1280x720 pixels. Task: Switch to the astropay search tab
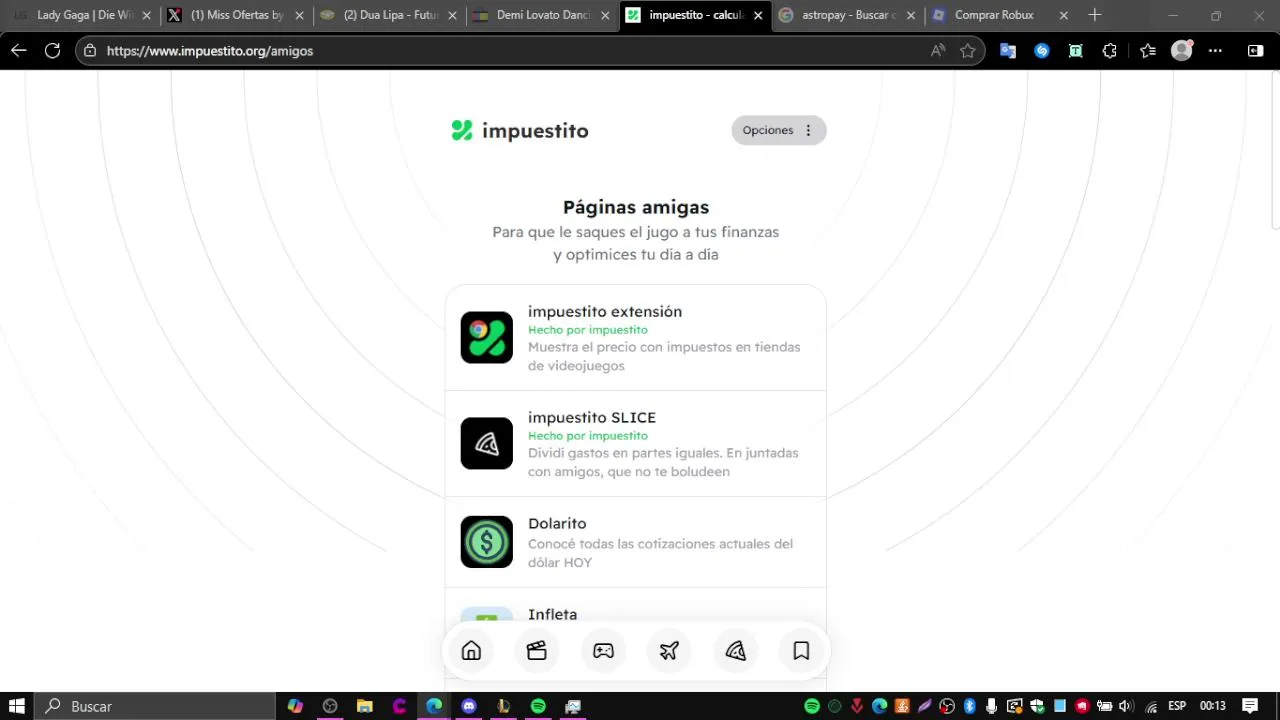pyautogui.click(x=847, y=15)
